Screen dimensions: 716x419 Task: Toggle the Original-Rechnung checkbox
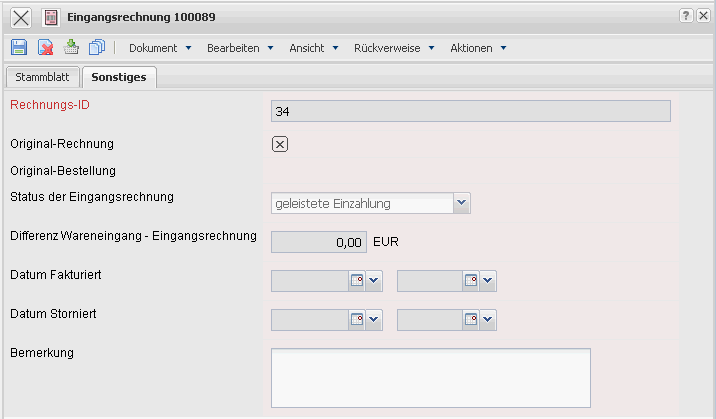(x=280, y=144)
